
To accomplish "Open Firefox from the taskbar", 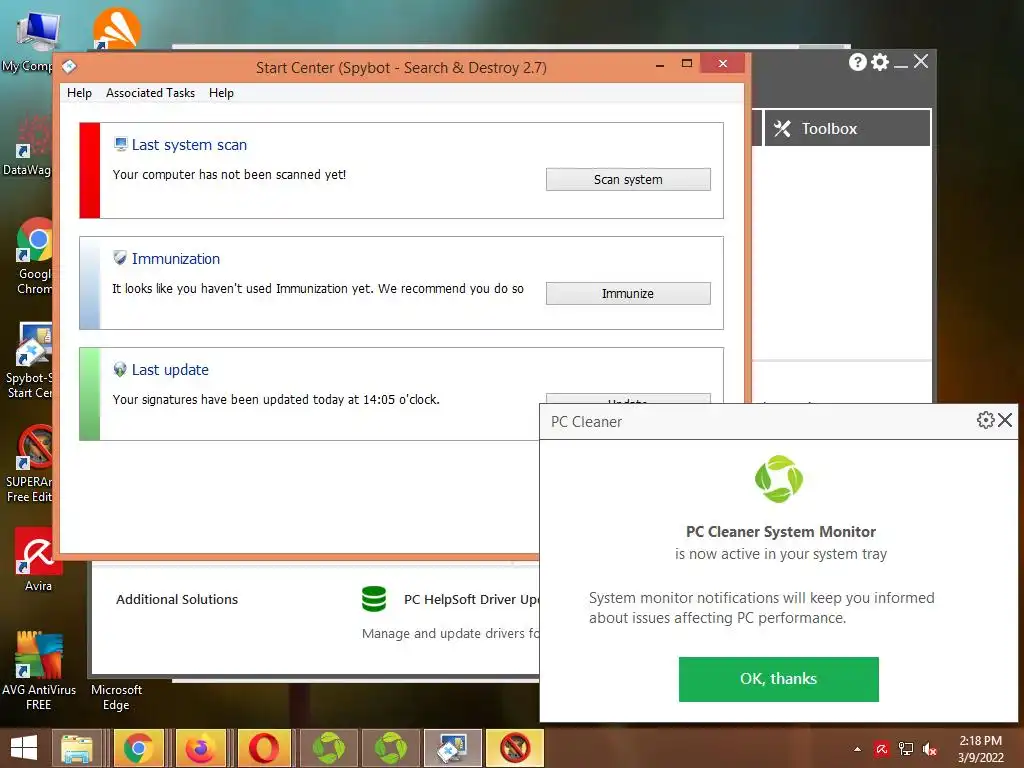I will click(200, 748).
